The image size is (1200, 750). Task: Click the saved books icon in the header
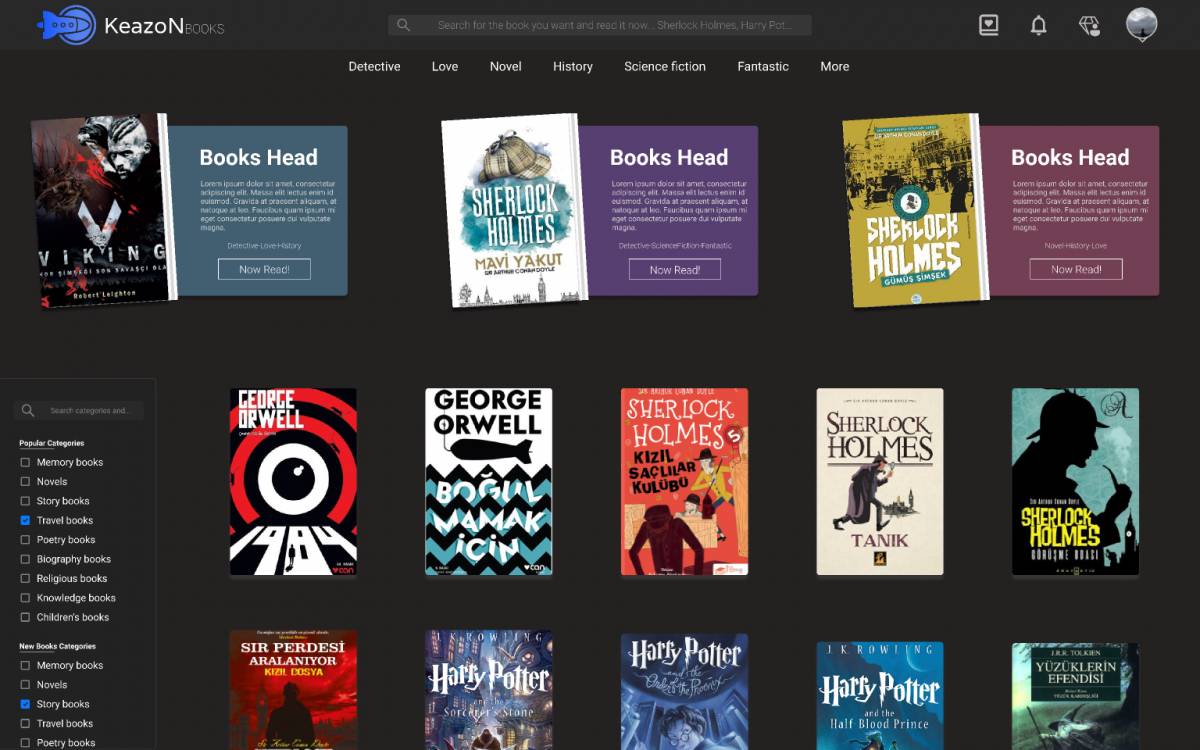(988, 25)
